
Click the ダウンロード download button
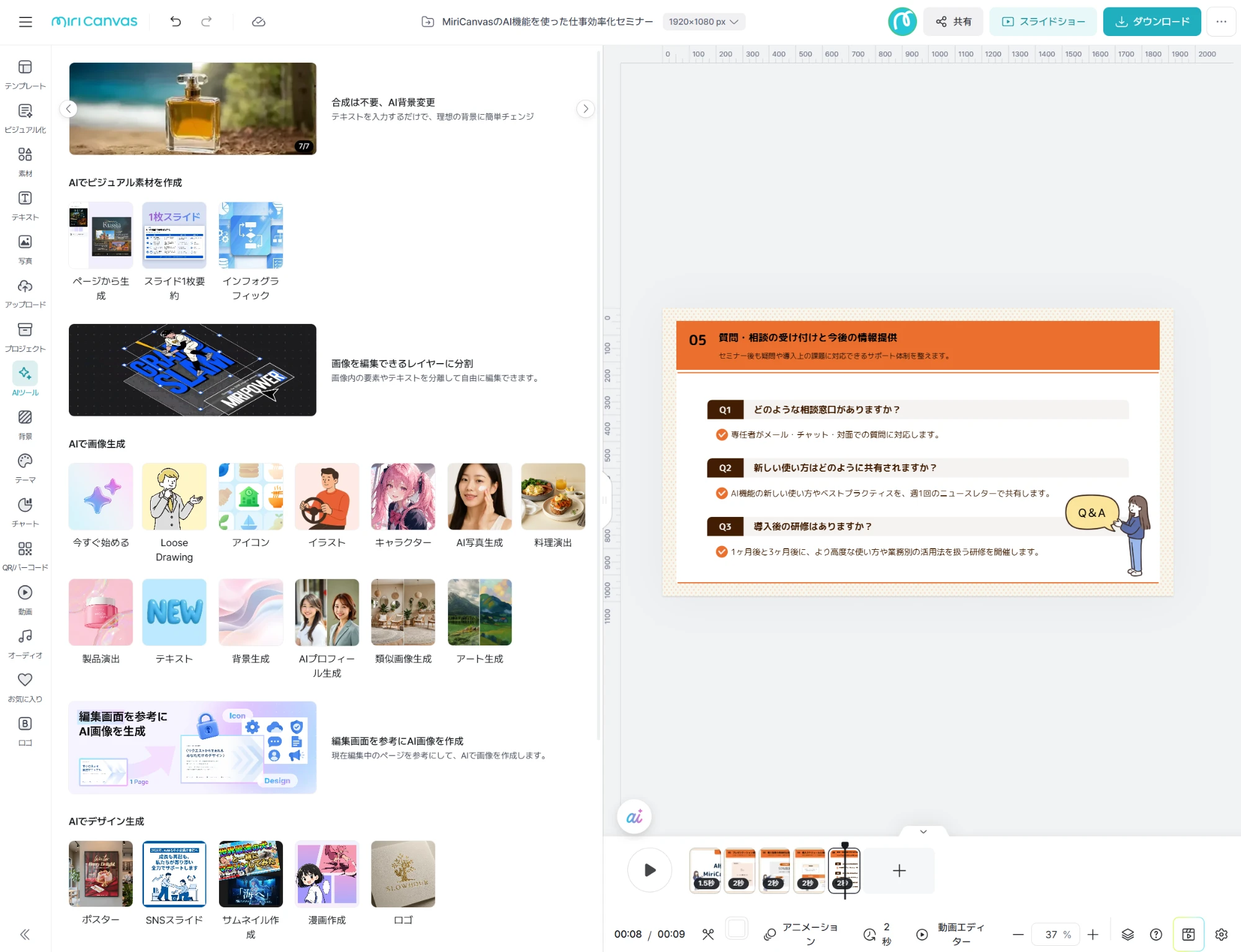1152,22
